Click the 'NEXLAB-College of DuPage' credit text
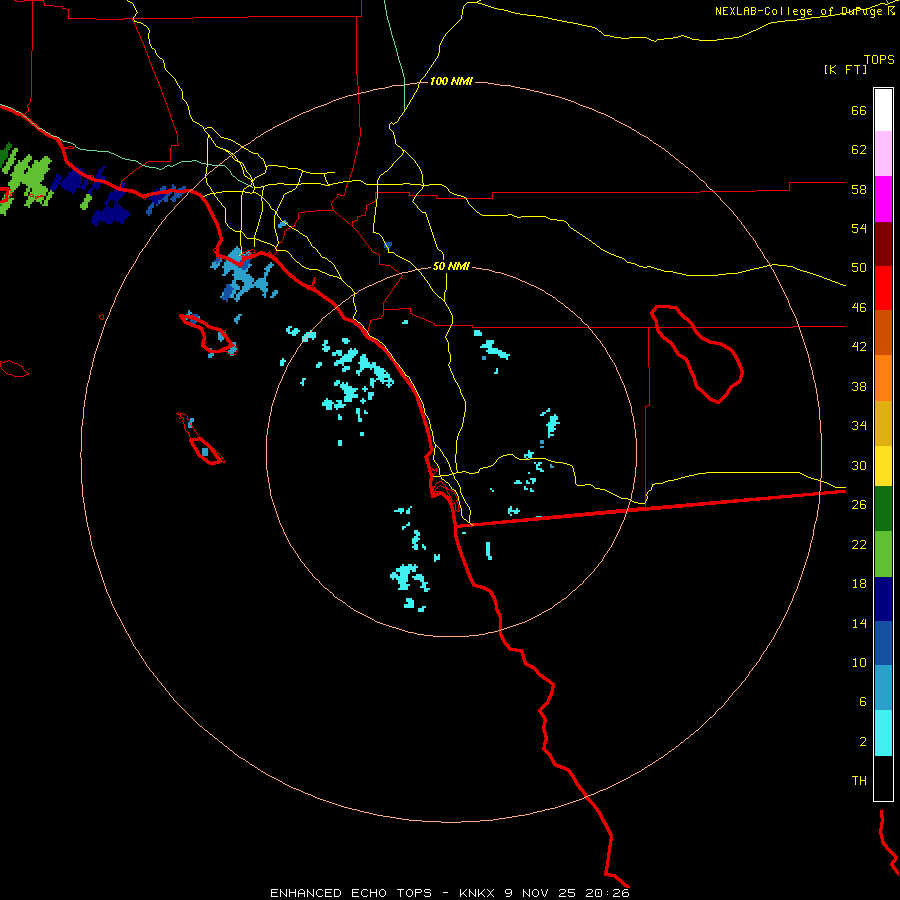Viewport: 900px width, 900px height. 798,11
